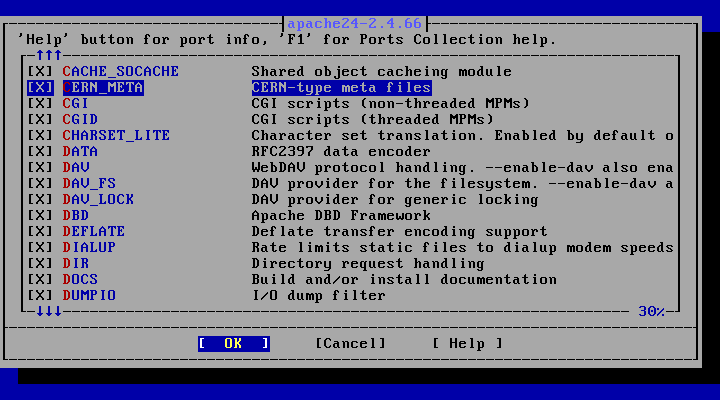Select the DIR option name
Viewport: 720px width, 400px height.
pos(76,264)
